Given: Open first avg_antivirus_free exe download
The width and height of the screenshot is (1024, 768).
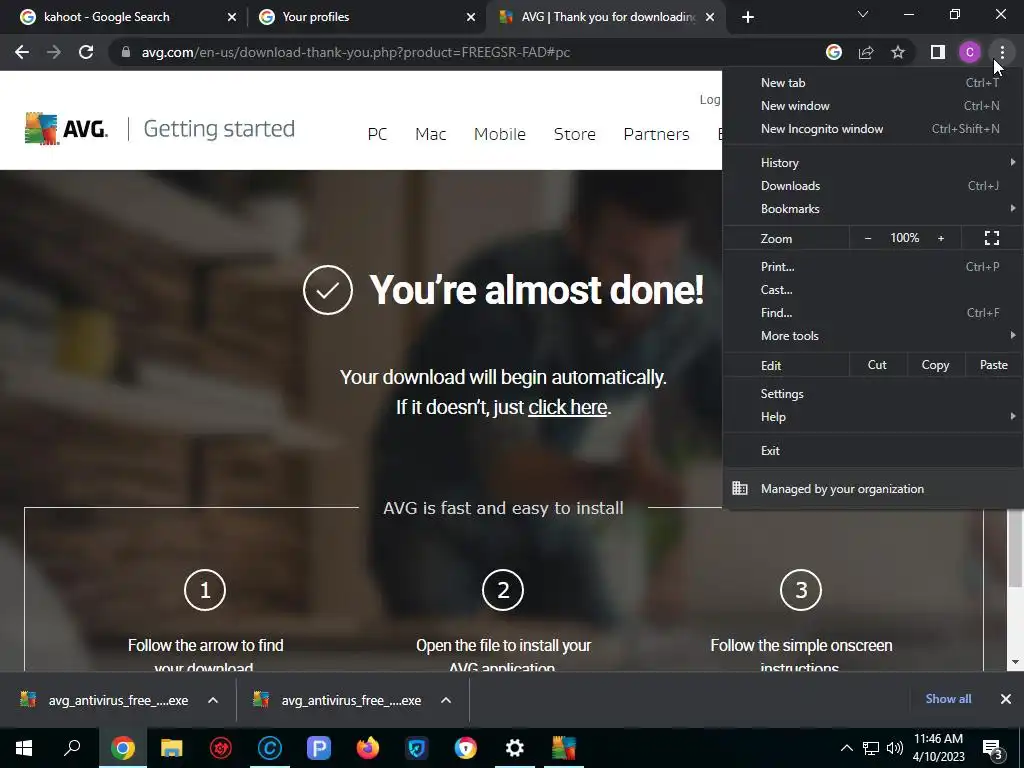Looking at the screenshot, I should (104, 700).
